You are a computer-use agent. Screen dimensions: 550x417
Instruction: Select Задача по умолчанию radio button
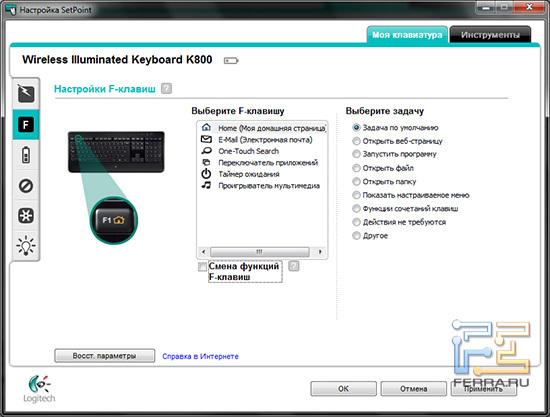coord(356,128)
